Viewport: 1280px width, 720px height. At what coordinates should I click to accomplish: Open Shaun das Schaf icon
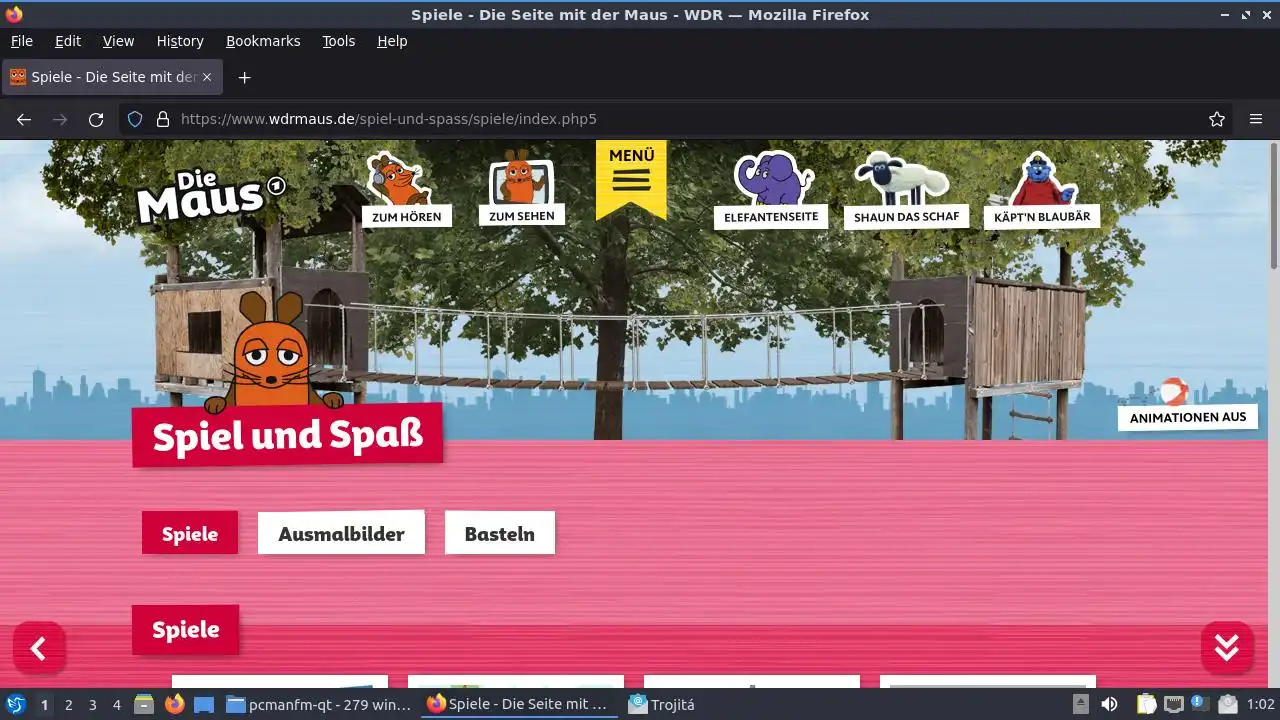tap(906, 190)
